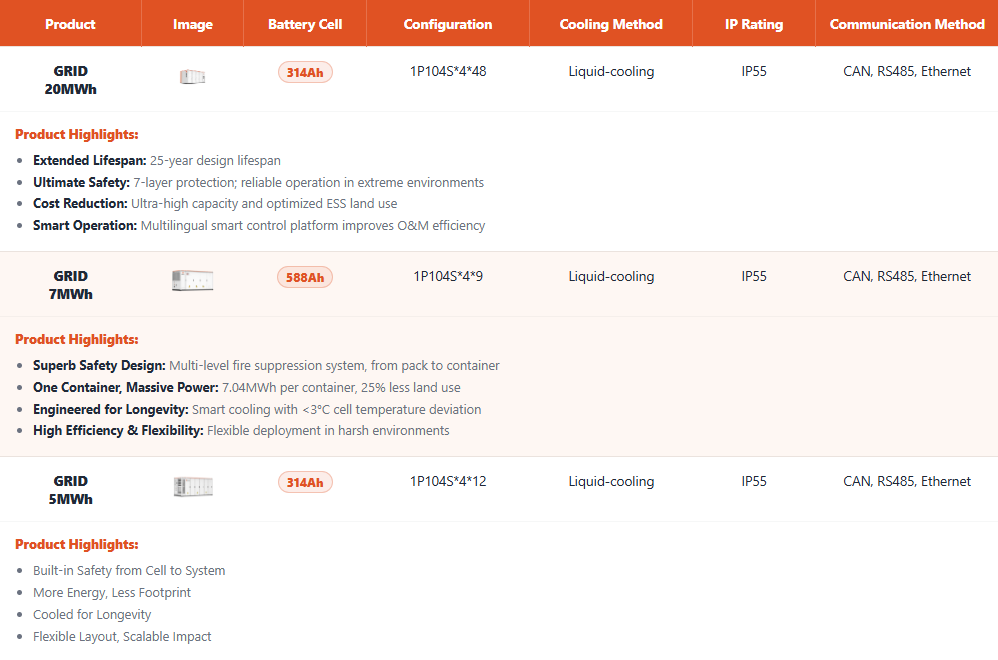The width and height of the screenshot is (998, 660).
Task: Open the GRID 7MWh product name
Action: coord(70,285)
